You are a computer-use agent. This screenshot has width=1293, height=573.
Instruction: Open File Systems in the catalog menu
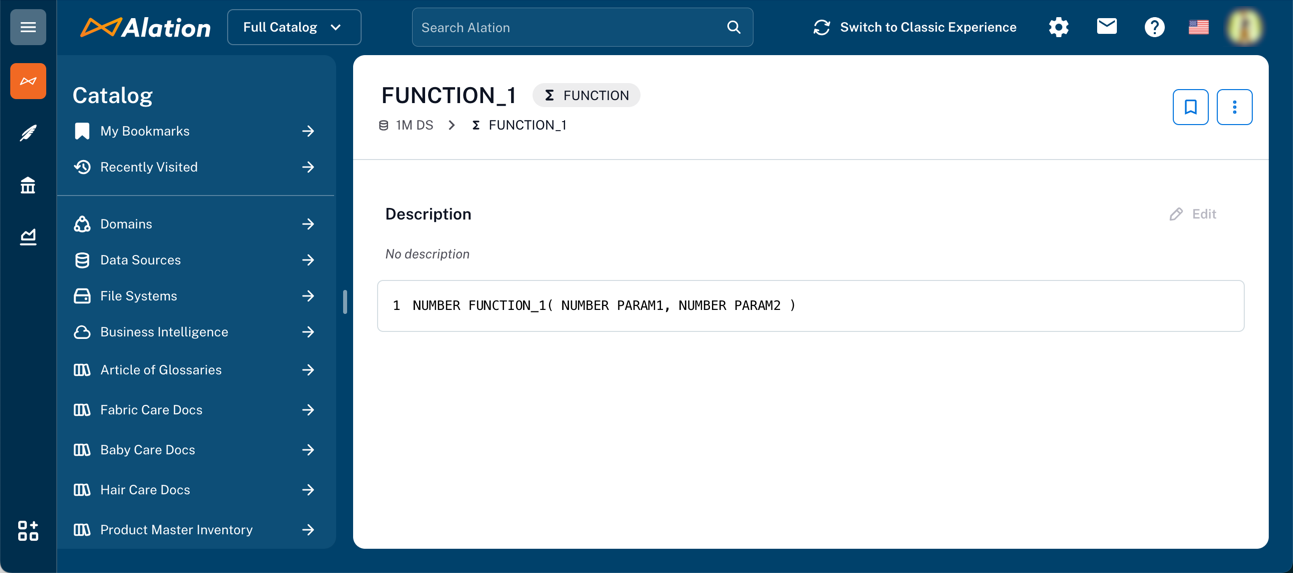[138, 296]
